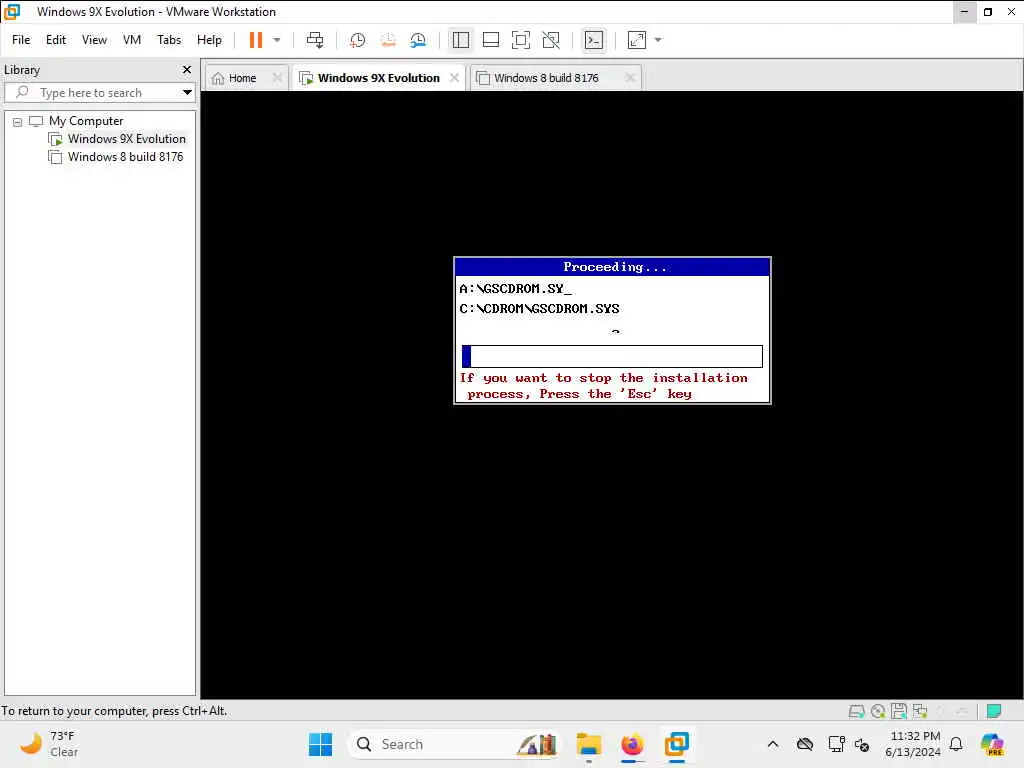Open the library search filter dropdown
1024x768 pixels.
point(187,93)
